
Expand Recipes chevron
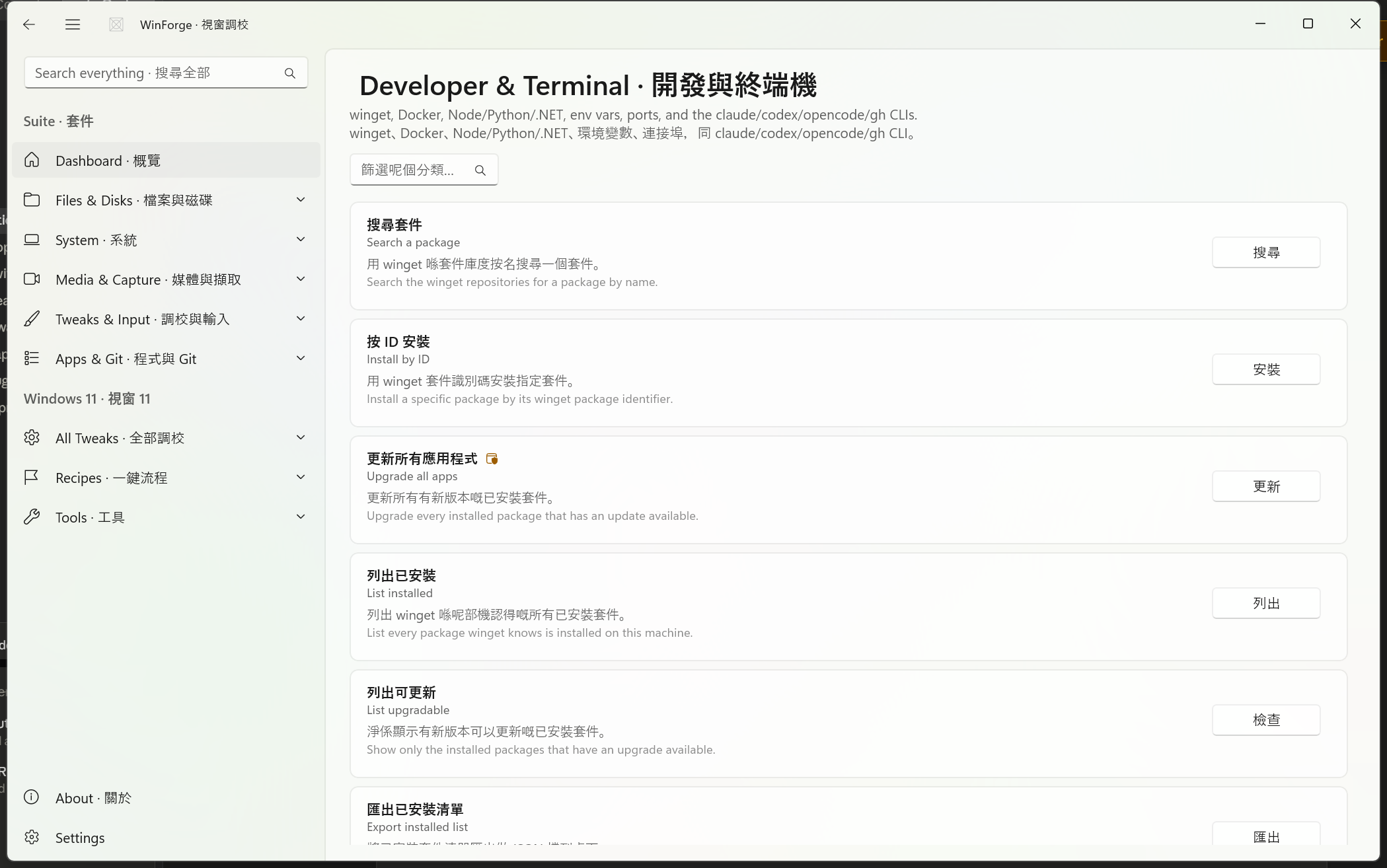[x=301, y=477]
